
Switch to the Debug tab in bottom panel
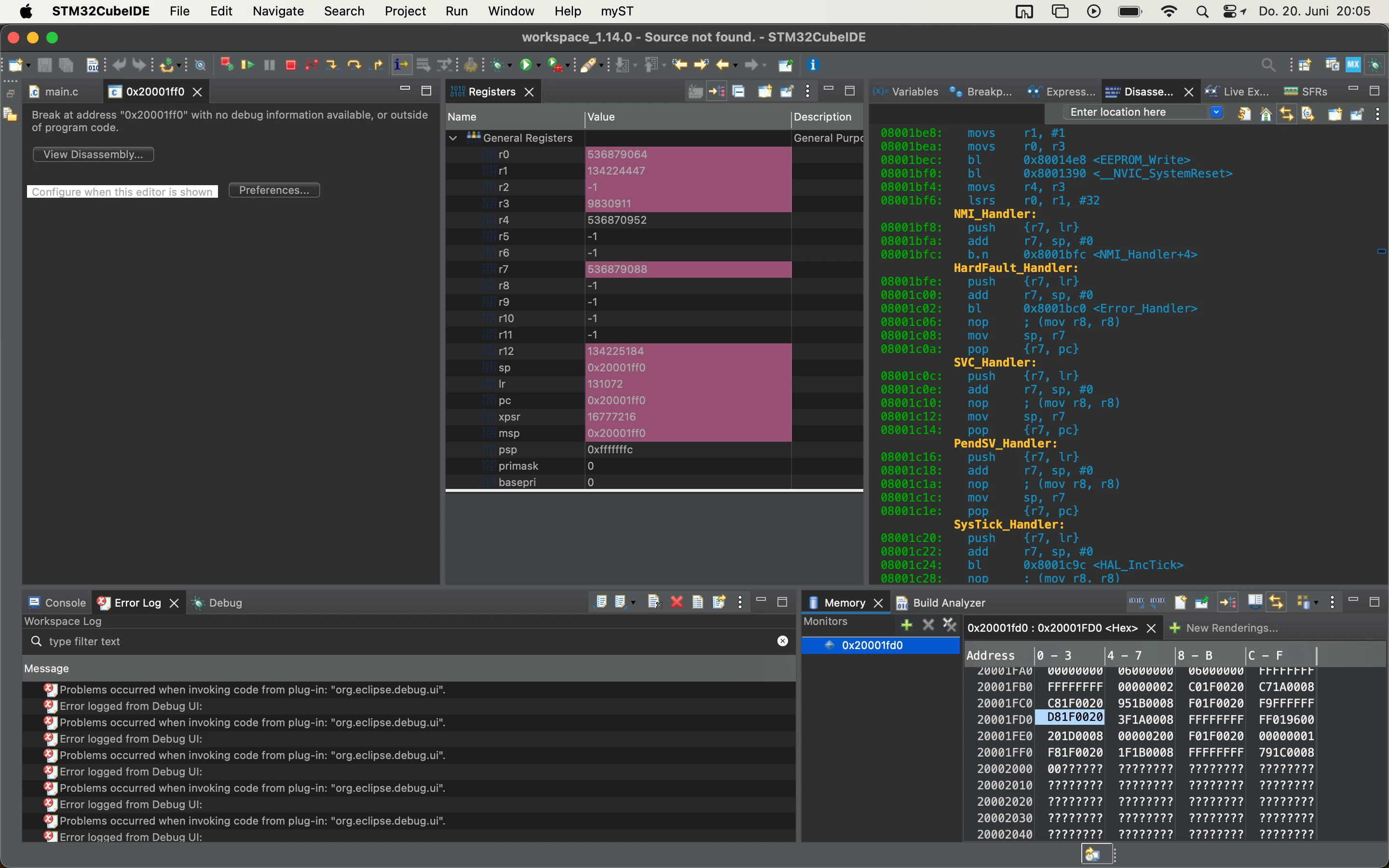[218, 603]
